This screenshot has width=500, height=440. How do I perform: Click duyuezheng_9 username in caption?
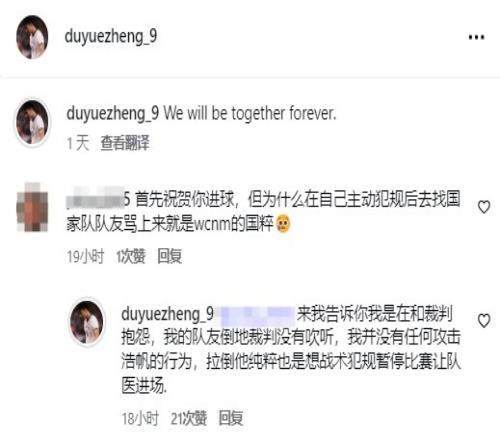(x=112, y=113)
